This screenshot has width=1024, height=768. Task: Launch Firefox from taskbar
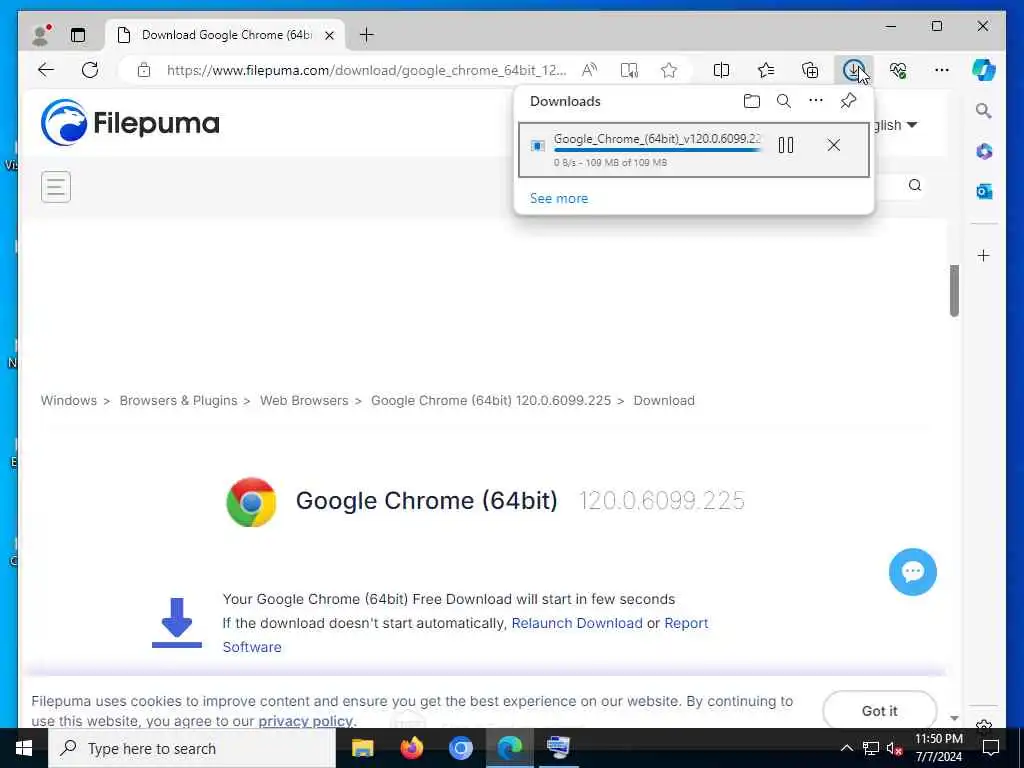point(411,748)
